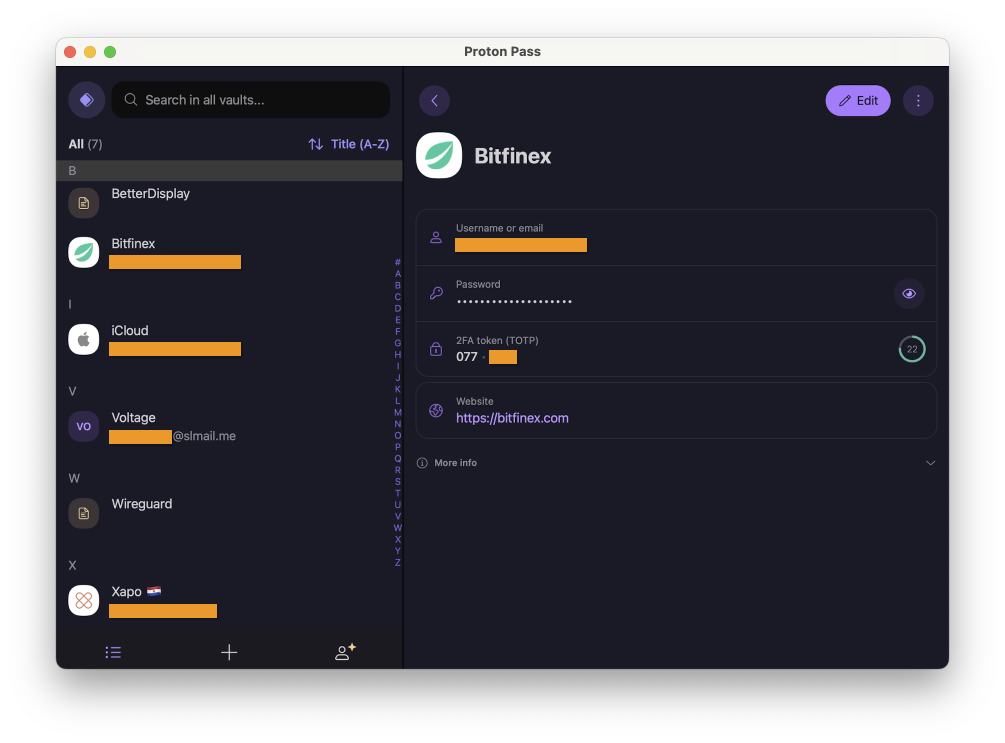Open the https://bitfinex.com link

click(x=512, y=418)
